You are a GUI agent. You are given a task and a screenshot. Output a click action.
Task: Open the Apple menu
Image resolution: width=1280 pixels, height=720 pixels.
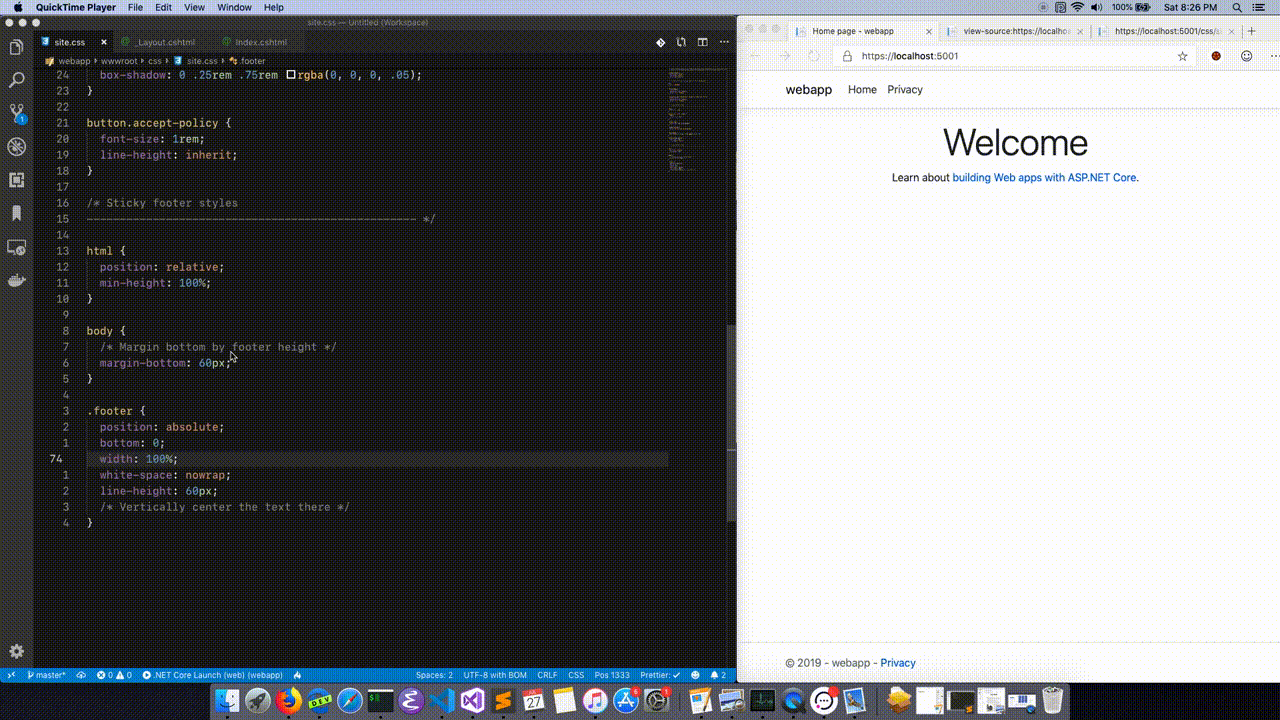point(17,7)
